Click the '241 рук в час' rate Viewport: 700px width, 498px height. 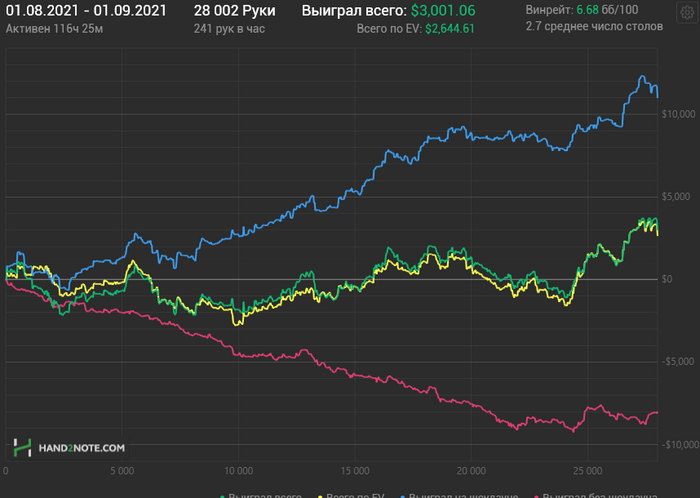[229, 29]
